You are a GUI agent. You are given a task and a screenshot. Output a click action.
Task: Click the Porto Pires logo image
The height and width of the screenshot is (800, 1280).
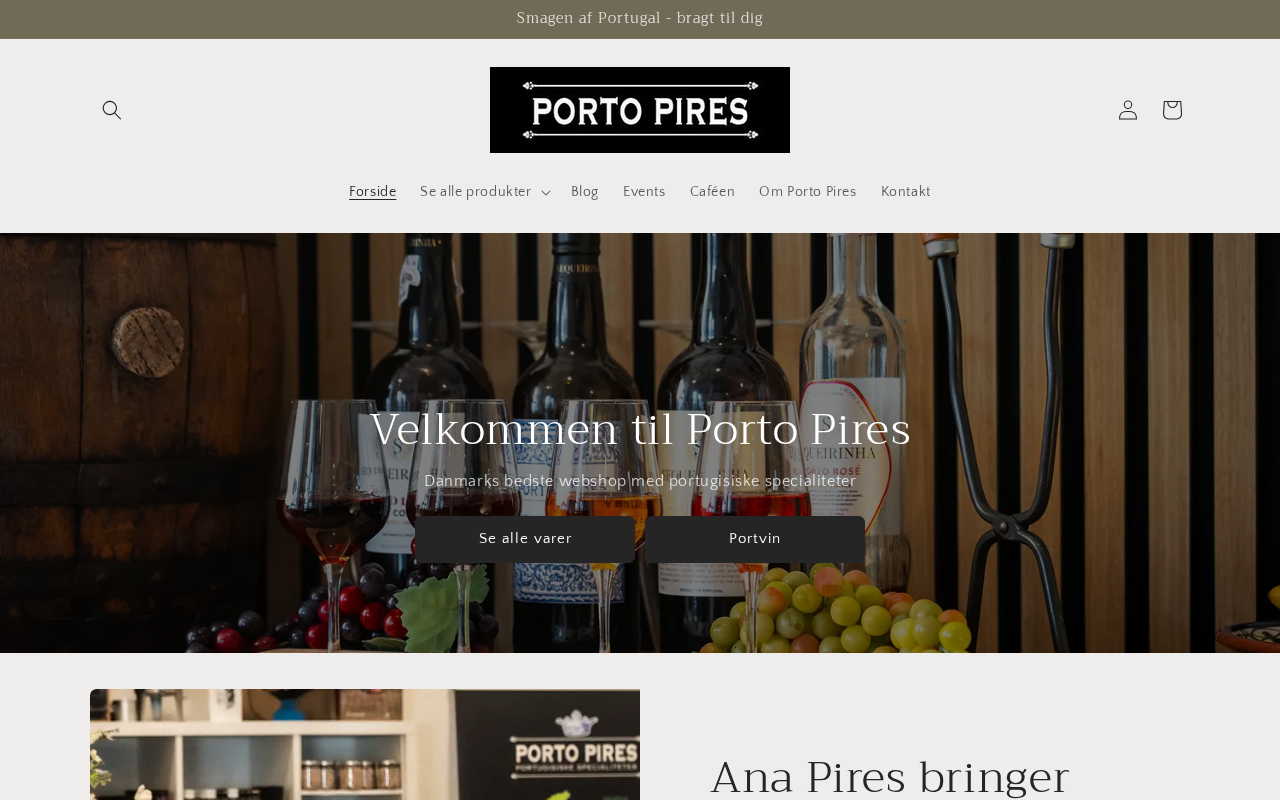click(x=640, y=110)
